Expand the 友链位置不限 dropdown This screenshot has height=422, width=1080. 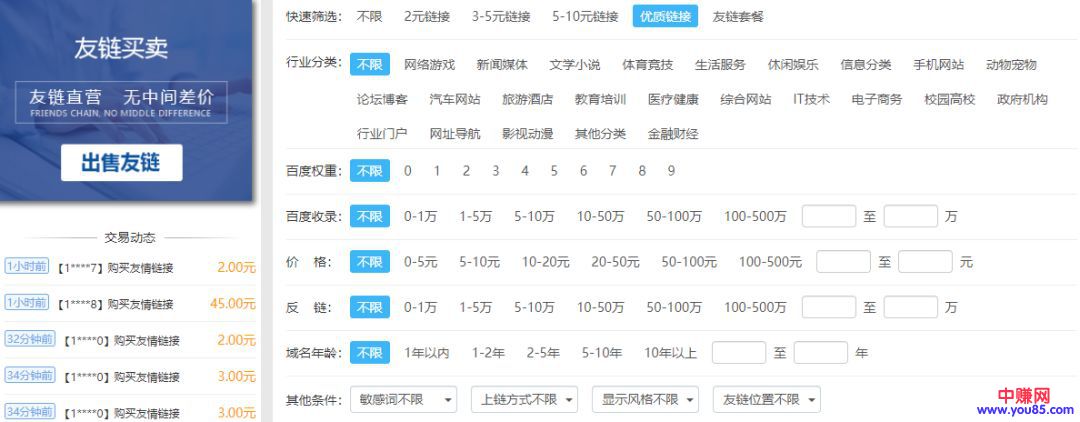[766, 400]
